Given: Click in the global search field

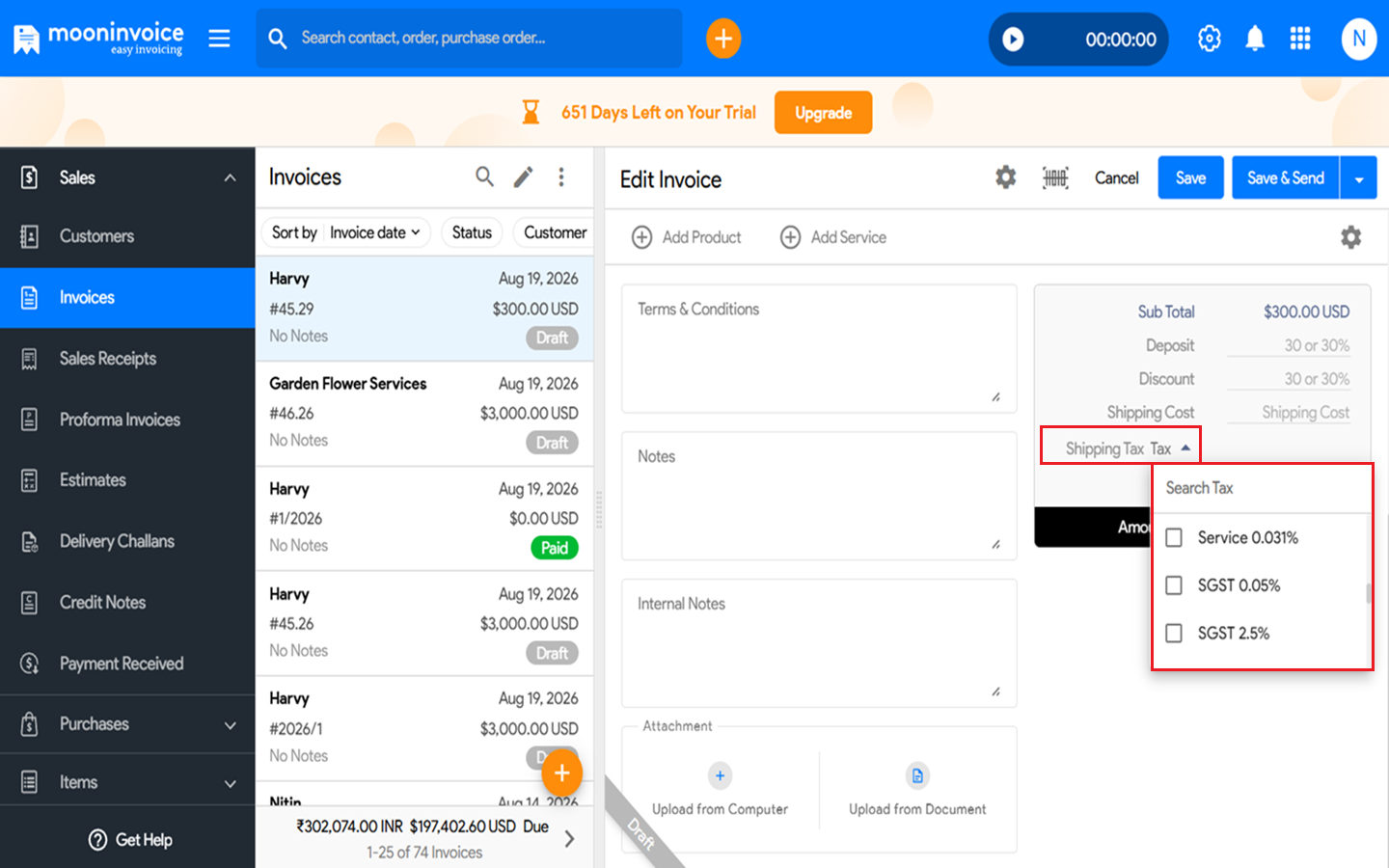Looking at the screenshot, I should 469,39.
